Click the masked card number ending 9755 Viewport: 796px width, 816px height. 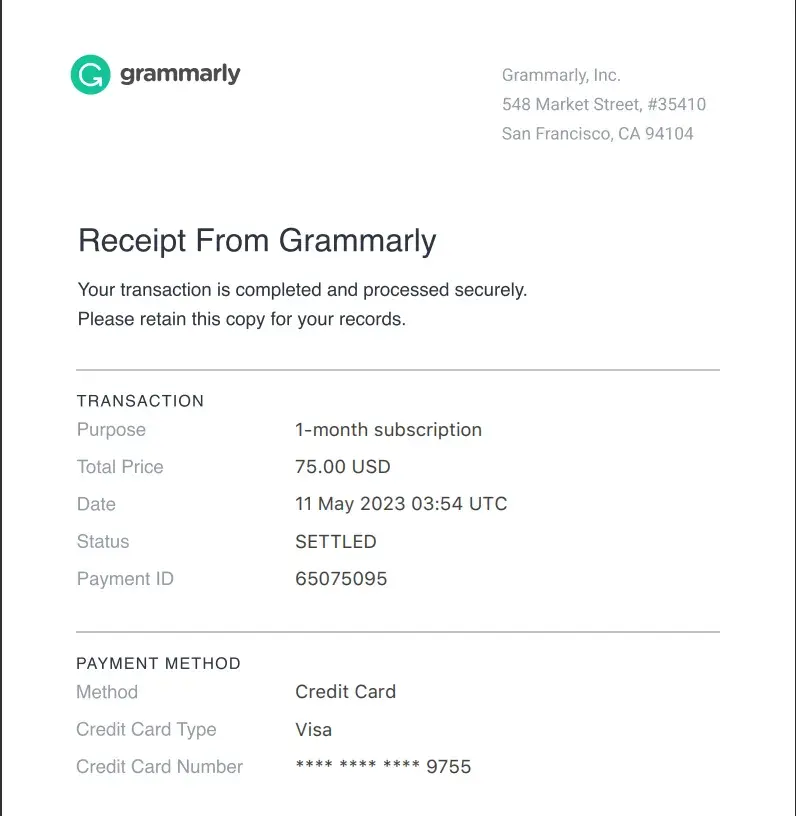coord(383,767)
